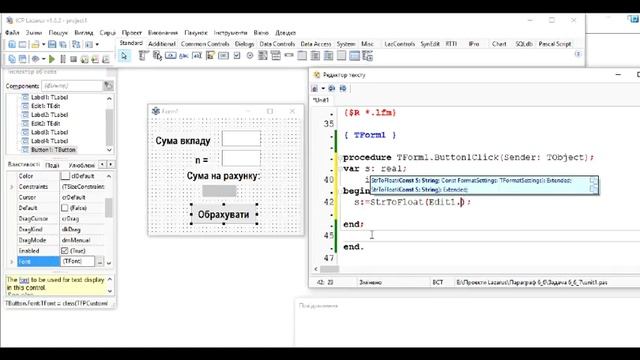Pick the TFrame component icon
The height and width of the screenshot is (360, 640).
click(354, 56)
